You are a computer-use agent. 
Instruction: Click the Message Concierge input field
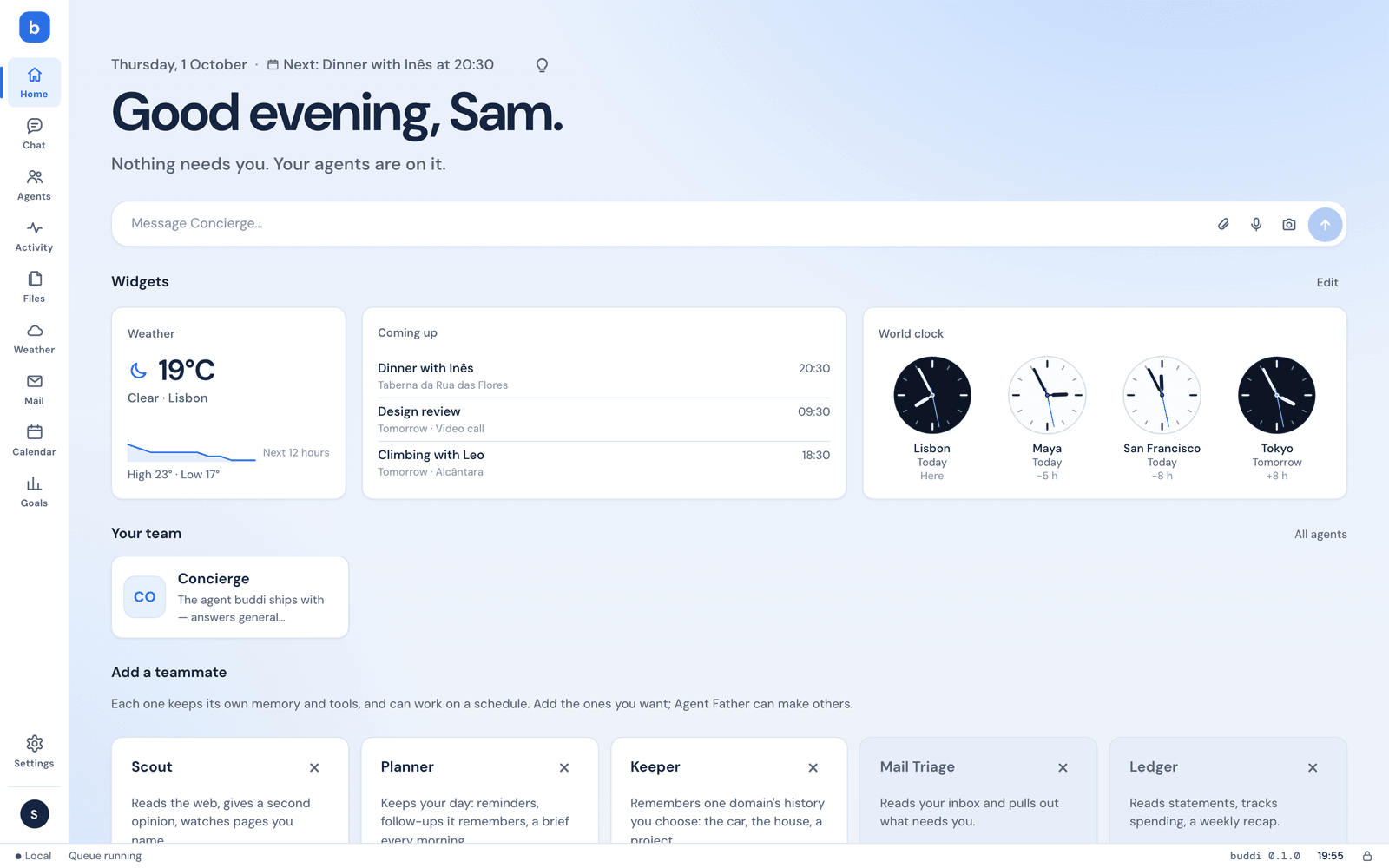tap(668, 224)
